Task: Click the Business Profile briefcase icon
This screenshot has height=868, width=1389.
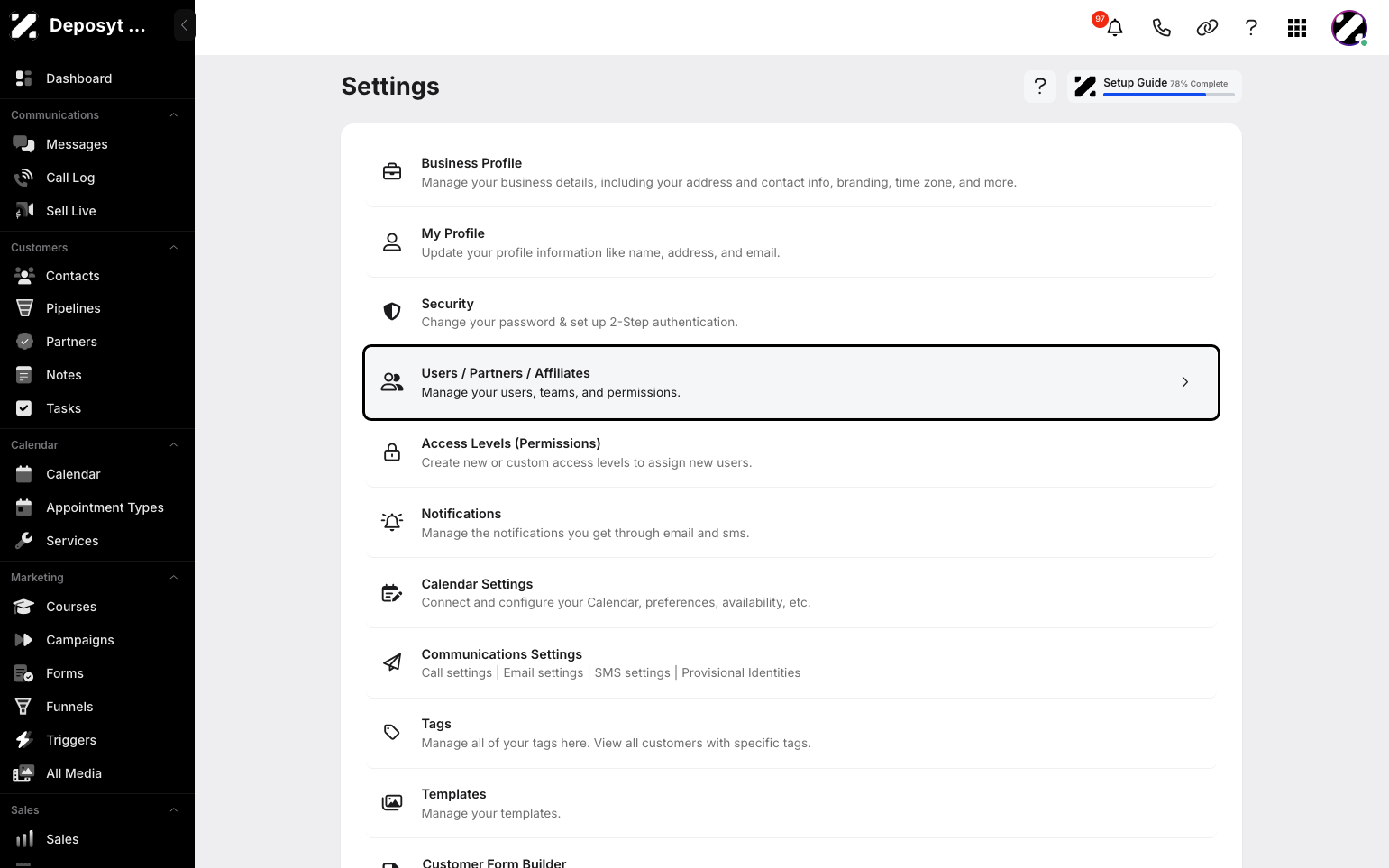Action: 392,171
